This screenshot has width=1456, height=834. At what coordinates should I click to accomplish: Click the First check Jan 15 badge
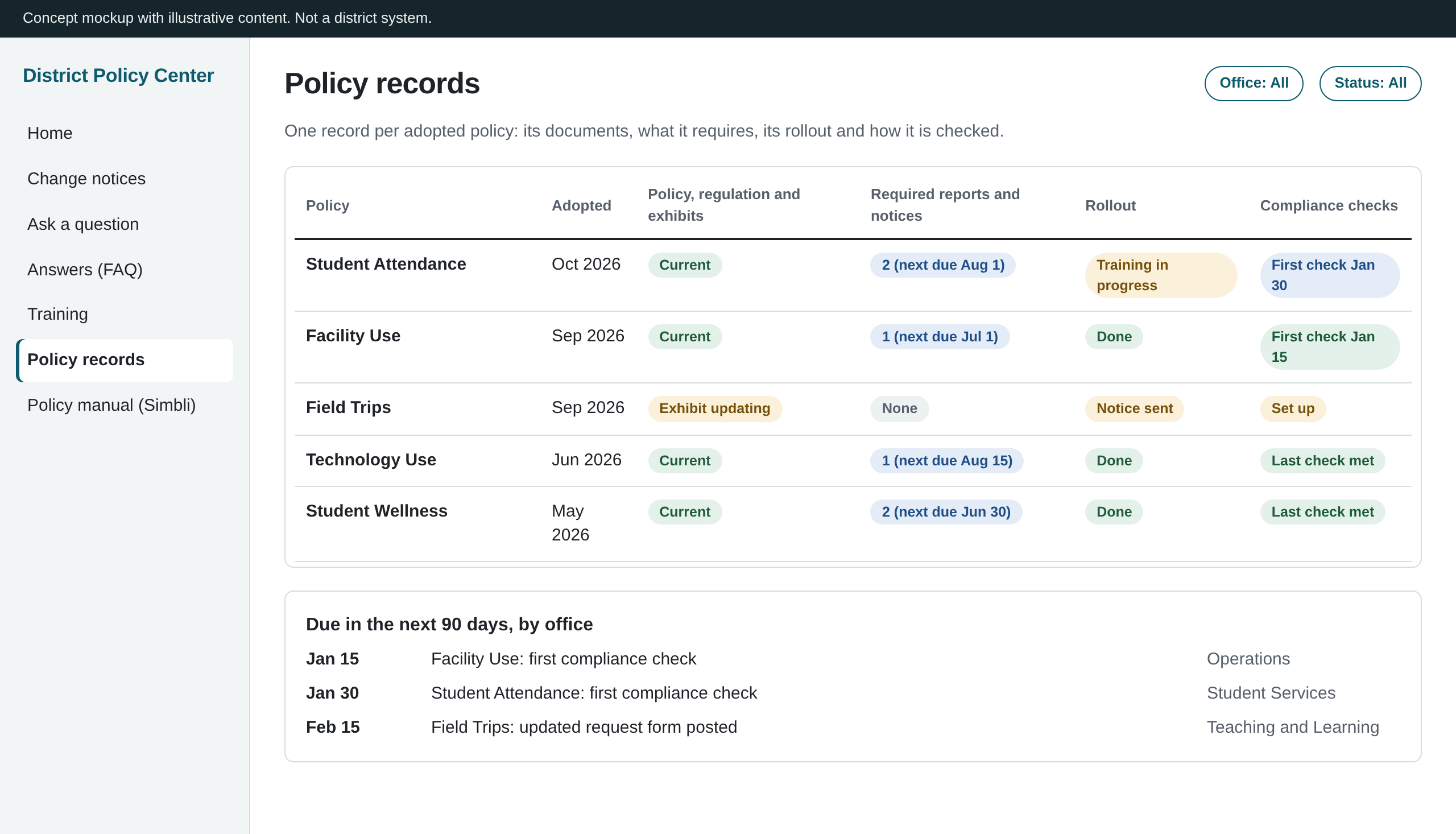click(1330, 346)
